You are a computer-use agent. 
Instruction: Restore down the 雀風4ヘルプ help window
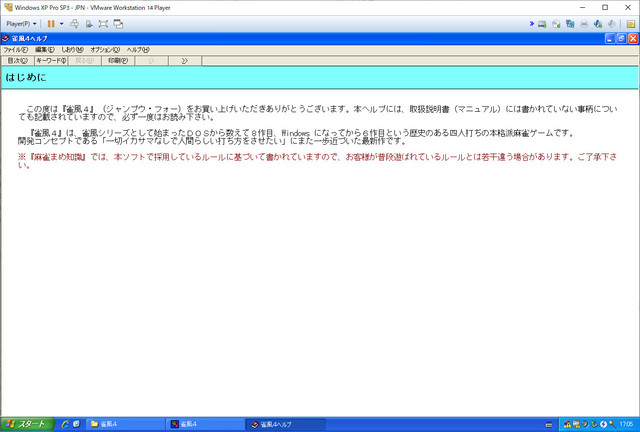coord(621,39)
